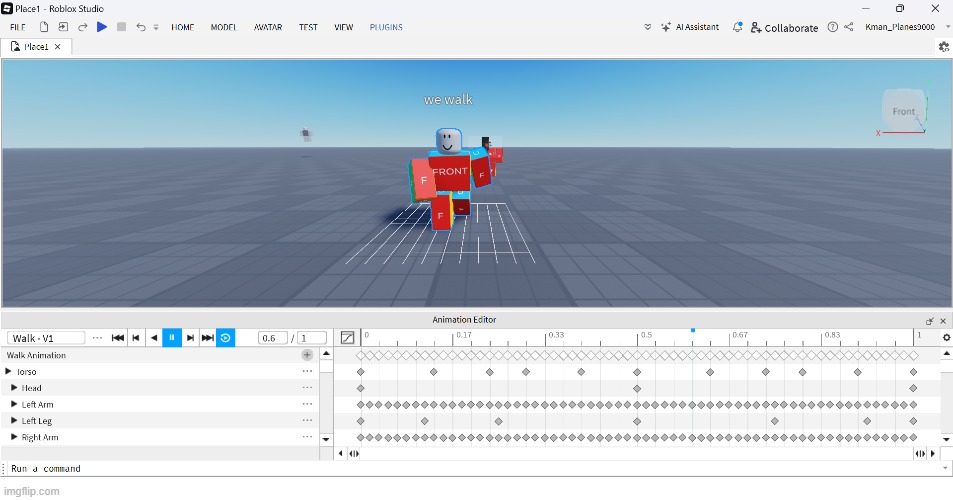Click the Undo arrow icon

click(x=141, y=27)
